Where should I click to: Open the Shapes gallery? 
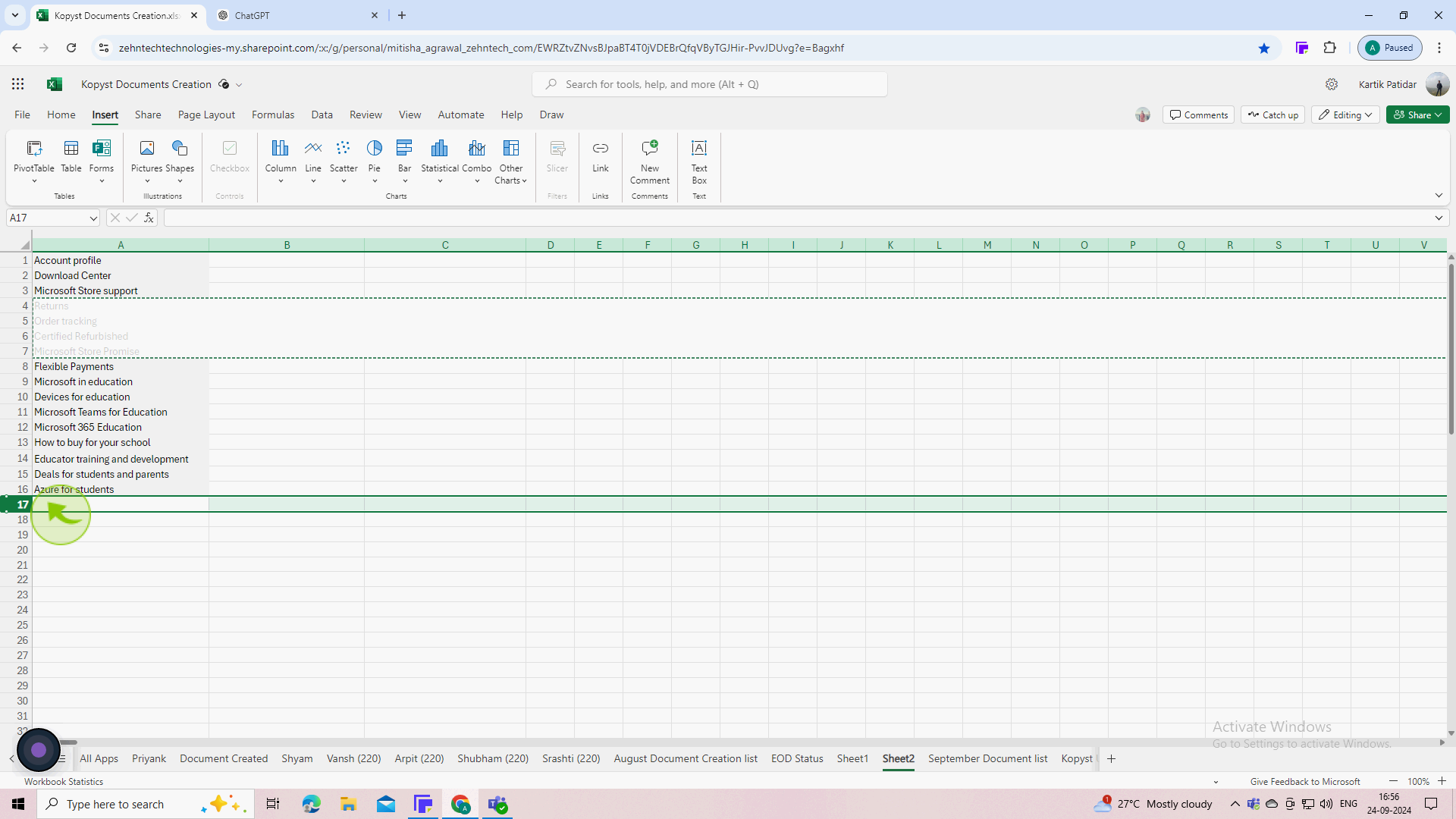coord(180,161)
